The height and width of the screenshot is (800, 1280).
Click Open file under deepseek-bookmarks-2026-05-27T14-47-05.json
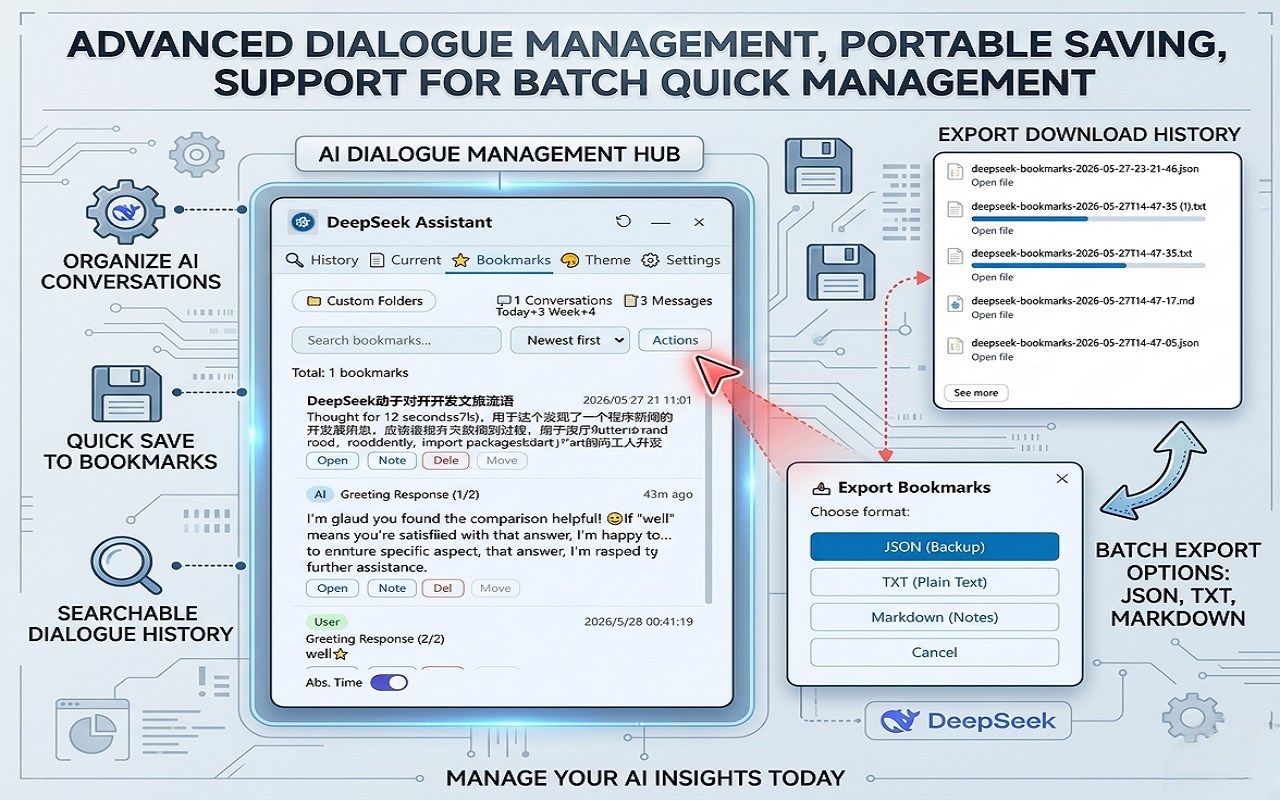click(992, 357)
